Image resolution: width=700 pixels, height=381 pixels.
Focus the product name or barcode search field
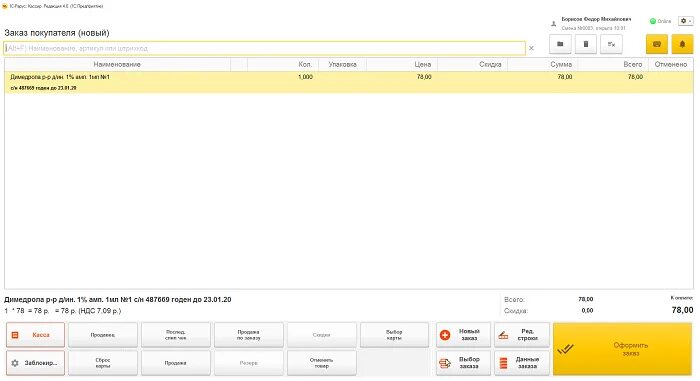coord(264,48)
